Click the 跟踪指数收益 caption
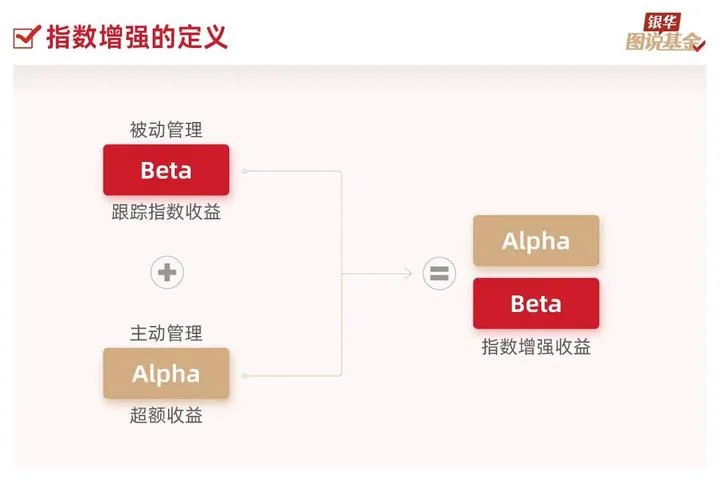The image size is (720, 500). point(166,212)
